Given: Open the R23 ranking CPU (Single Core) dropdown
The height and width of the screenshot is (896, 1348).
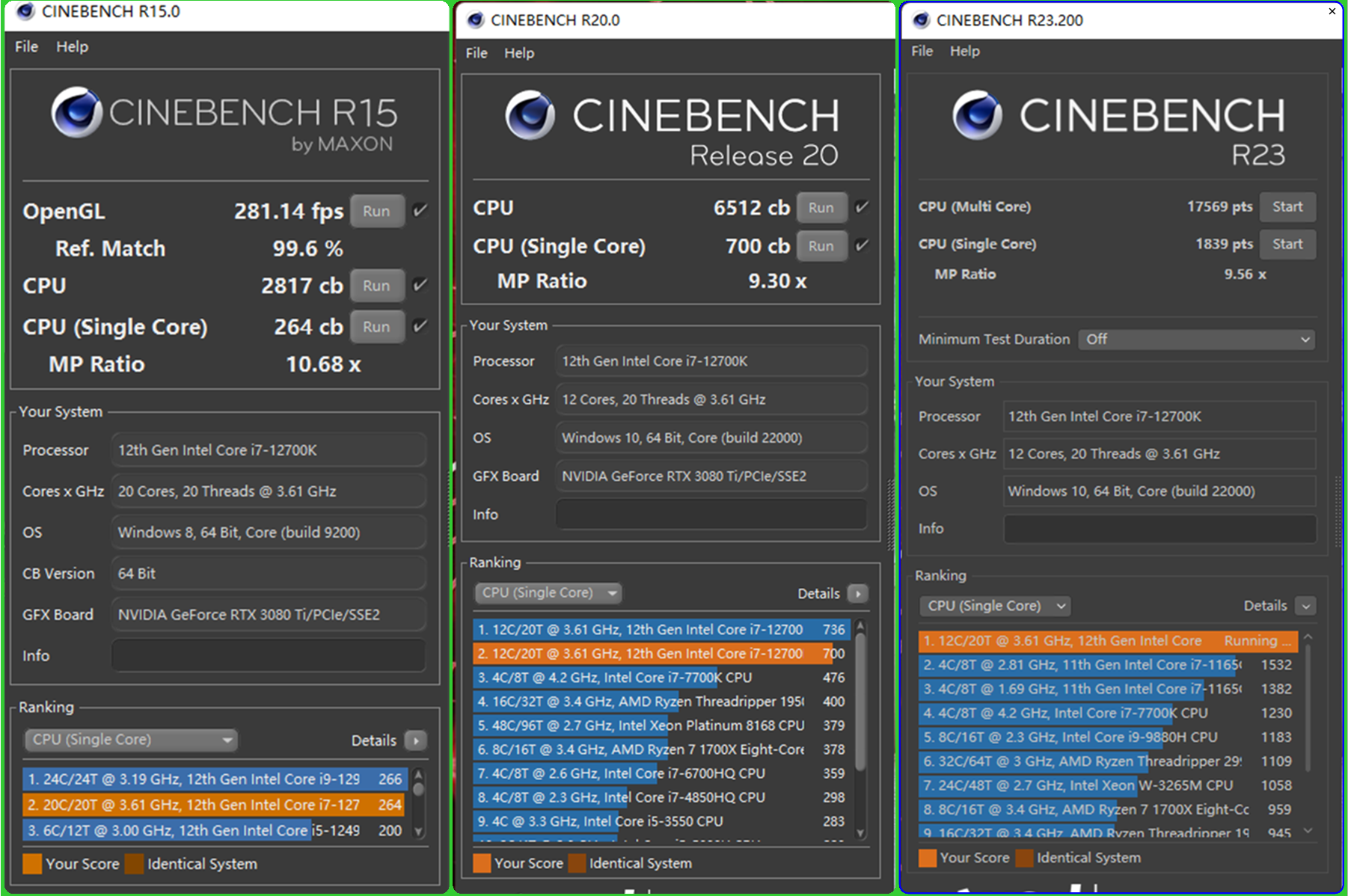Looking at the screenshot, I should pyautogui.click(x=994, y=606).
